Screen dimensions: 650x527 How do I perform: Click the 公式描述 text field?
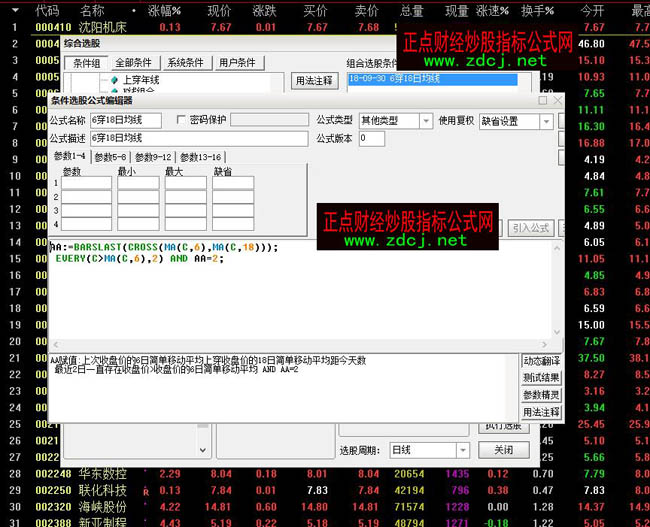[197, 138]
